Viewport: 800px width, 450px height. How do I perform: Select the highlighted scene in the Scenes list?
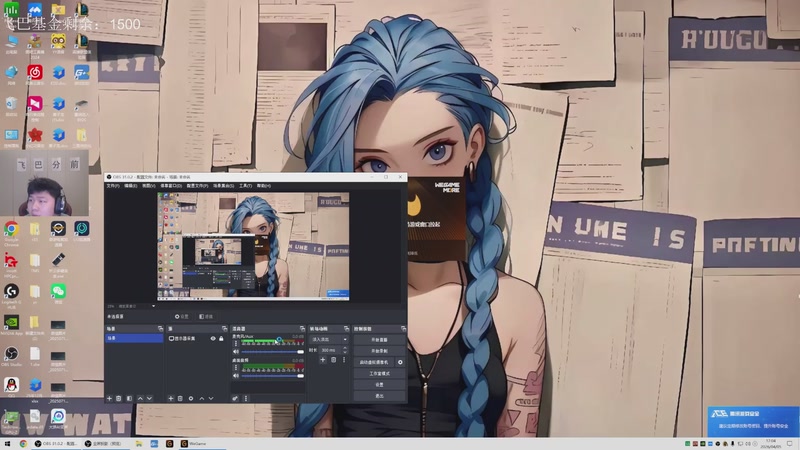pyautogui.click(x=134, y=338)
